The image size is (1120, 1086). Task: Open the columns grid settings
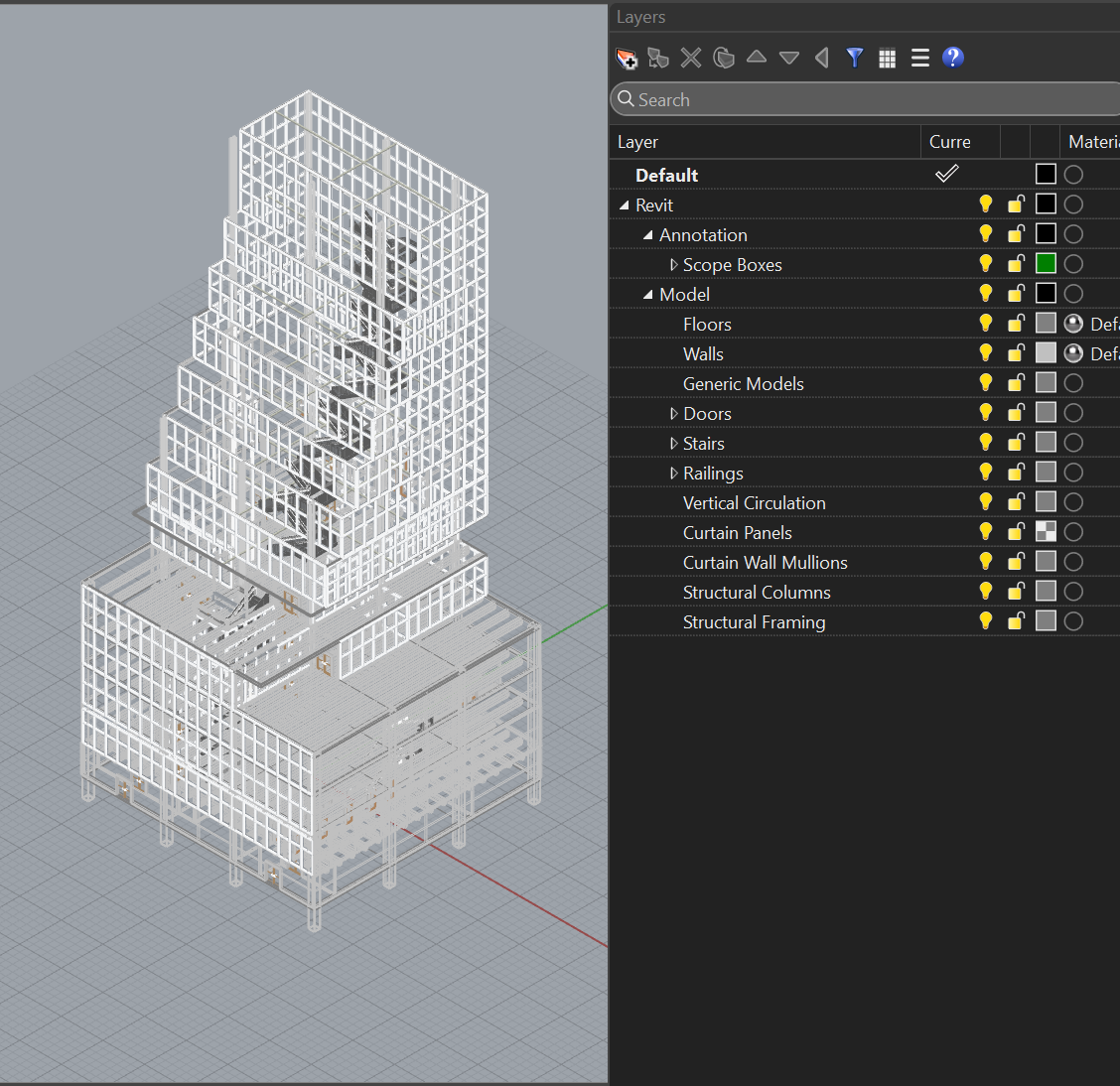[x=887, y=58]
